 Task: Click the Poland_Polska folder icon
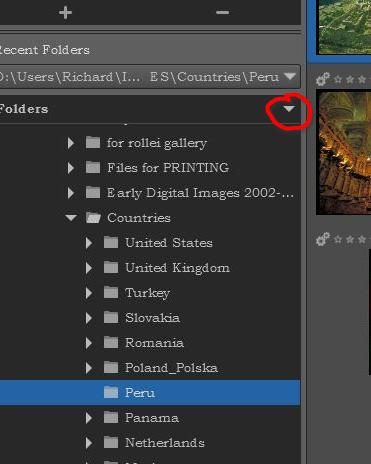point(111,367)
